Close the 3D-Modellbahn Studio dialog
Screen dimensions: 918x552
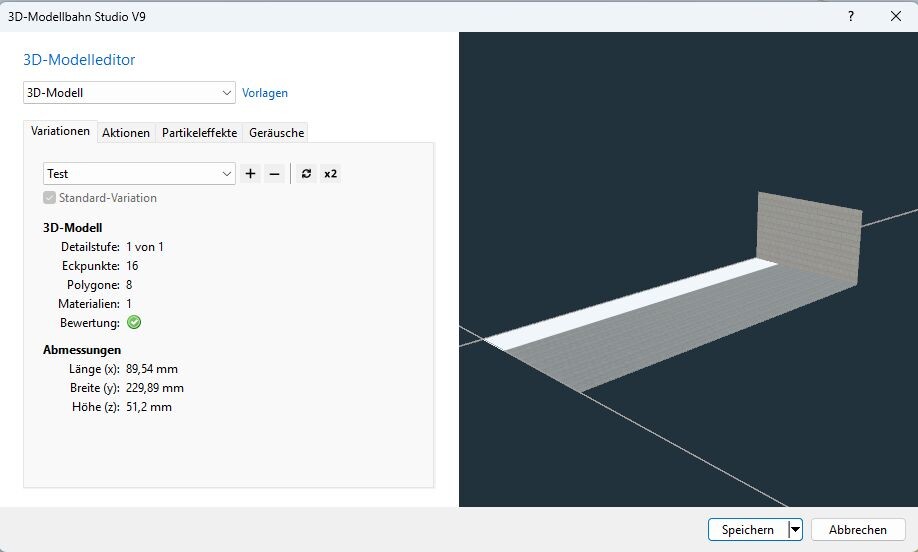tap(896, 16)
